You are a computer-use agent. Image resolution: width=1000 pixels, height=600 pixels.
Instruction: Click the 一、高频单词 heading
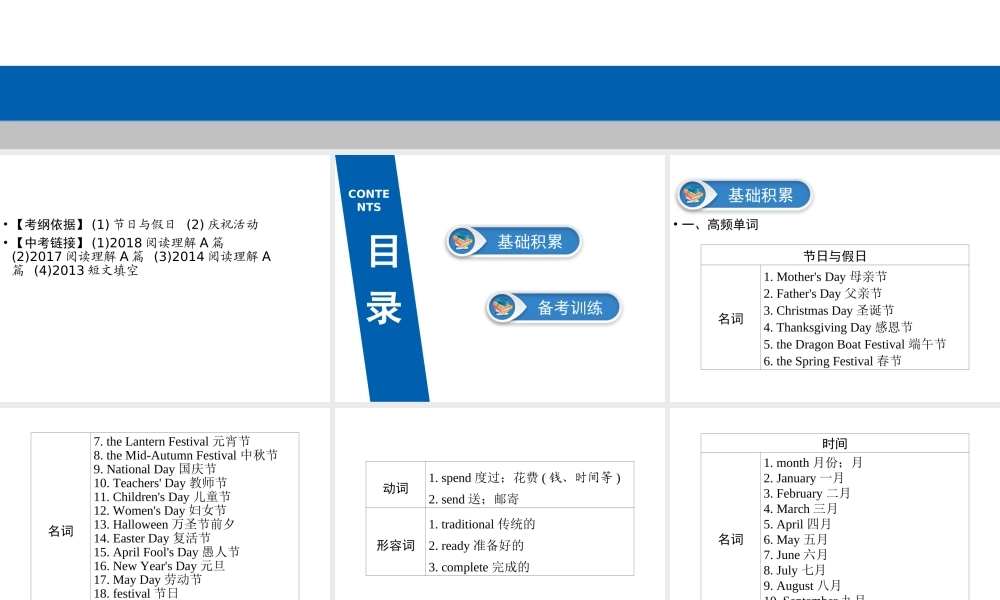pyautogui.click(x=720, y=224)
